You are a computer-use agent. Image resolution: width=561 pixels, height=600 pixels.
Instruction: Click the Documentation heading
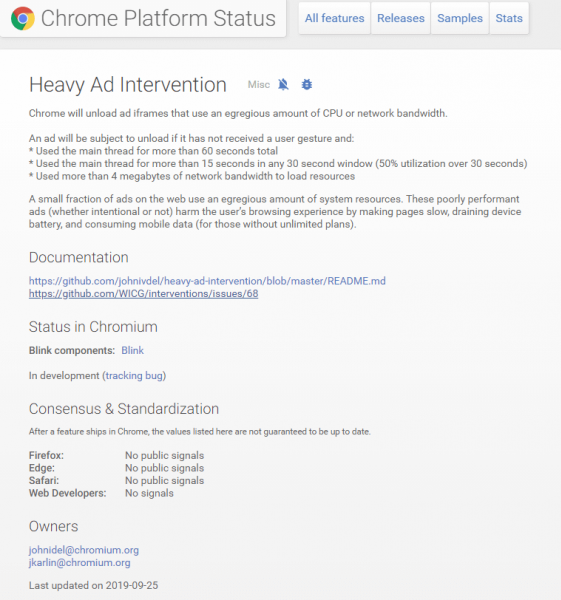(x=78, y=257)
